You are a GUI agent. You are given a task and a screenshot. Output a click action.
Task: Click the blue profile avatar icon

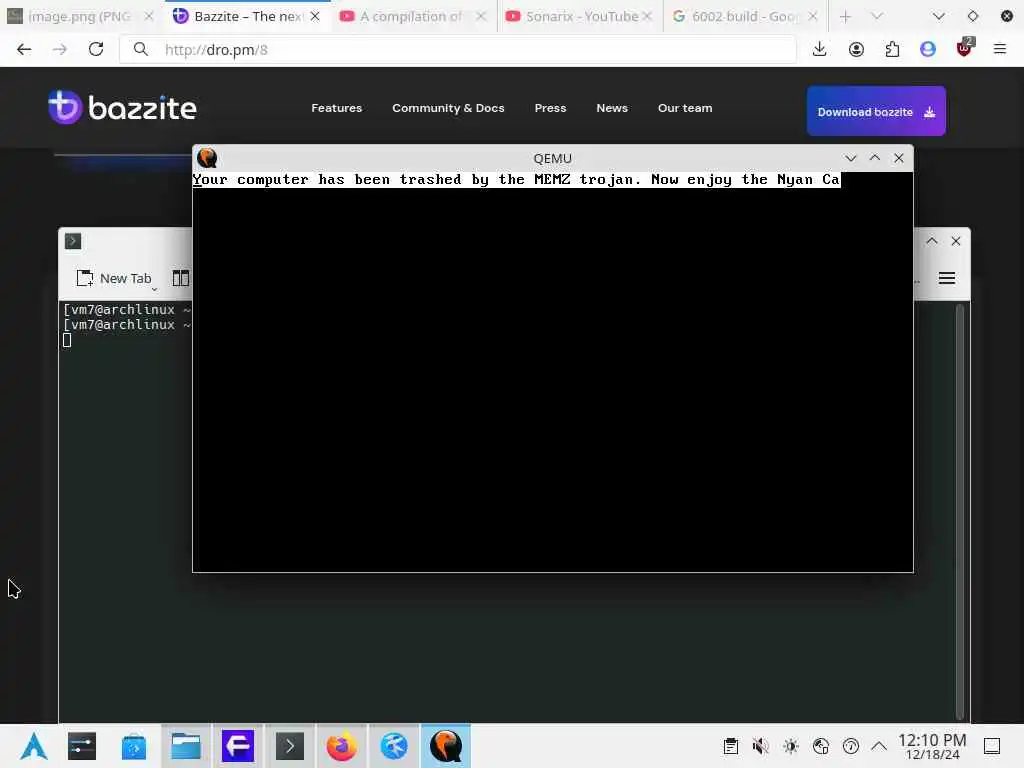(928, 50)
